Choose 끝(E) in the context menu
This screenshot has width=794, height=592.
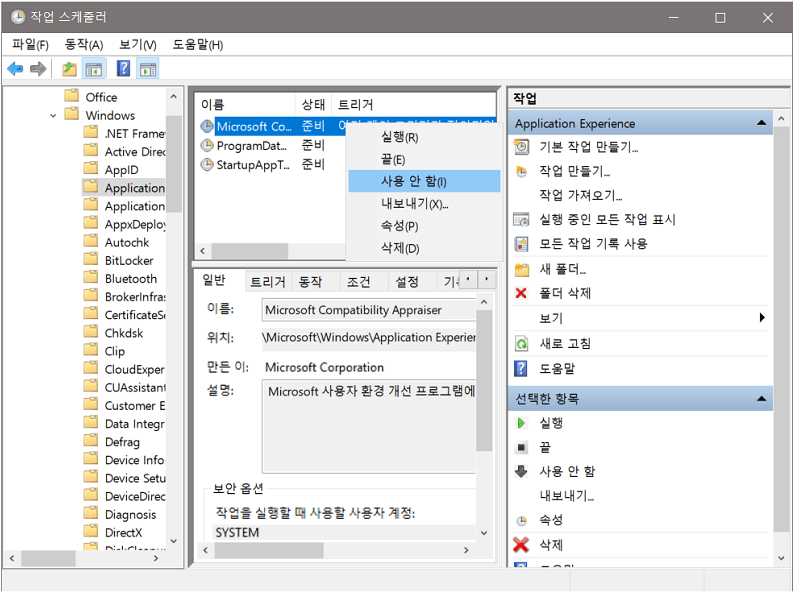point(424,160)
